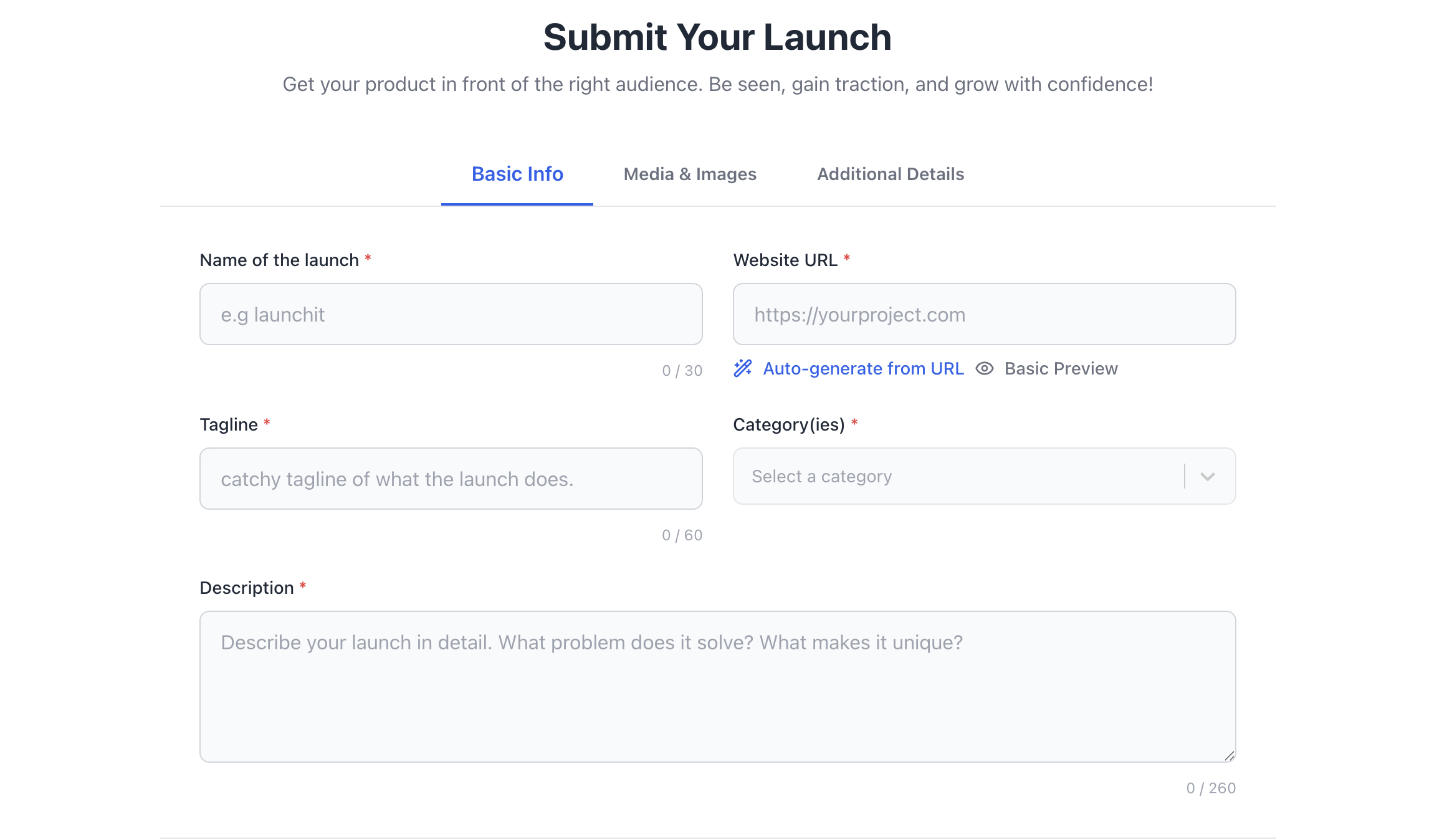The width and height of the screenshot is (1452, 840).
Task: Click the Basic Preview text button
Action: pos(1061,368)
